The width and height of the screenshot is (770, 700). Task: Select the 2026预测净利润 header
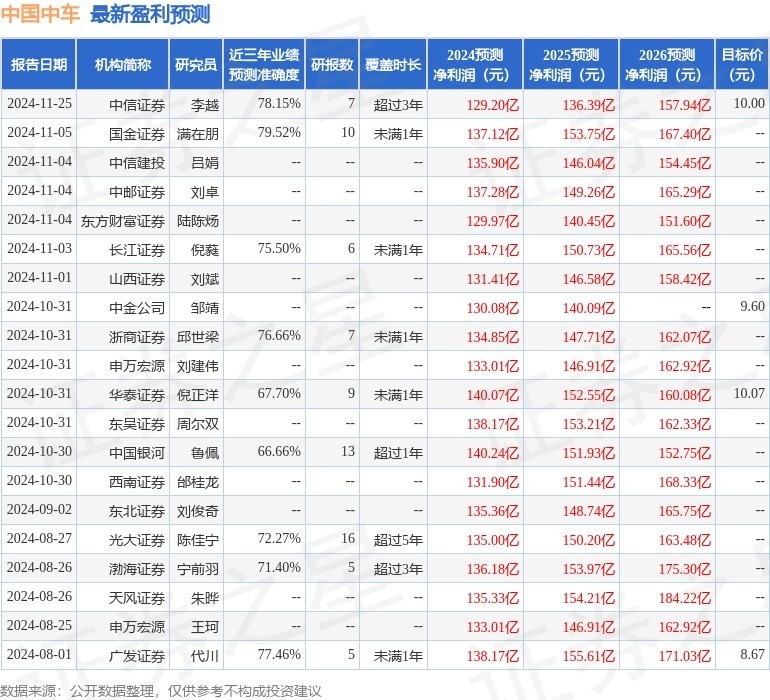(667, 64)
